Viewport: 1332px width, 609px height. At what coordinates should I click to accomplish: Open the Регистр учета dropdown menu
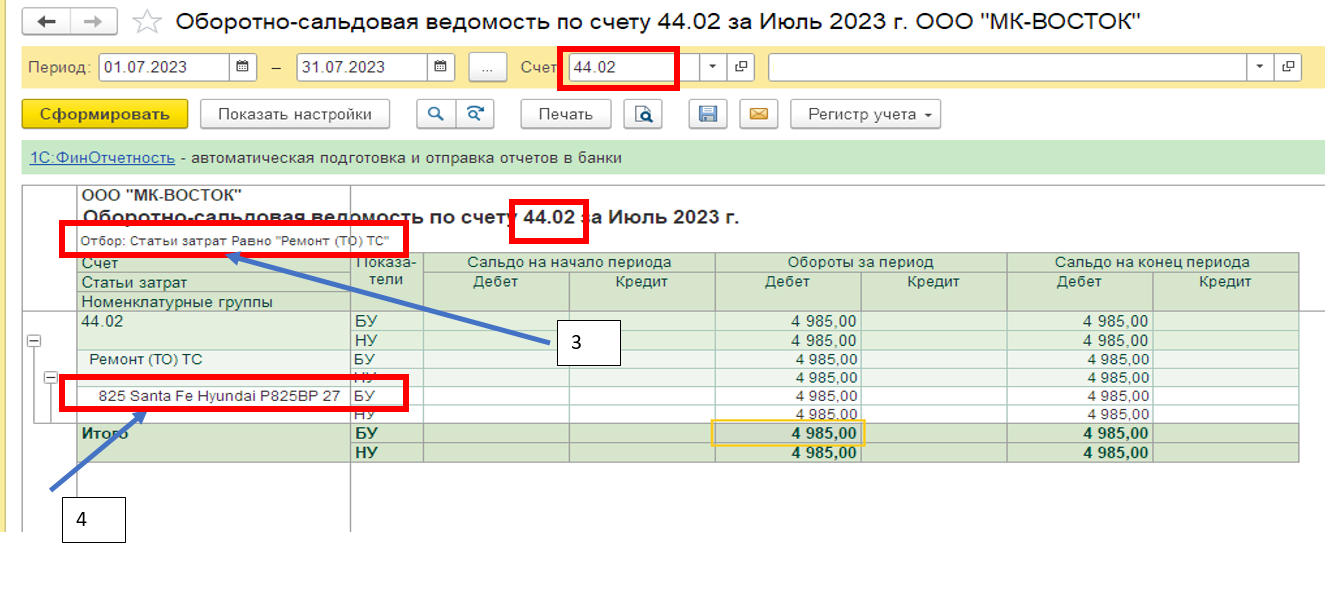866,114
